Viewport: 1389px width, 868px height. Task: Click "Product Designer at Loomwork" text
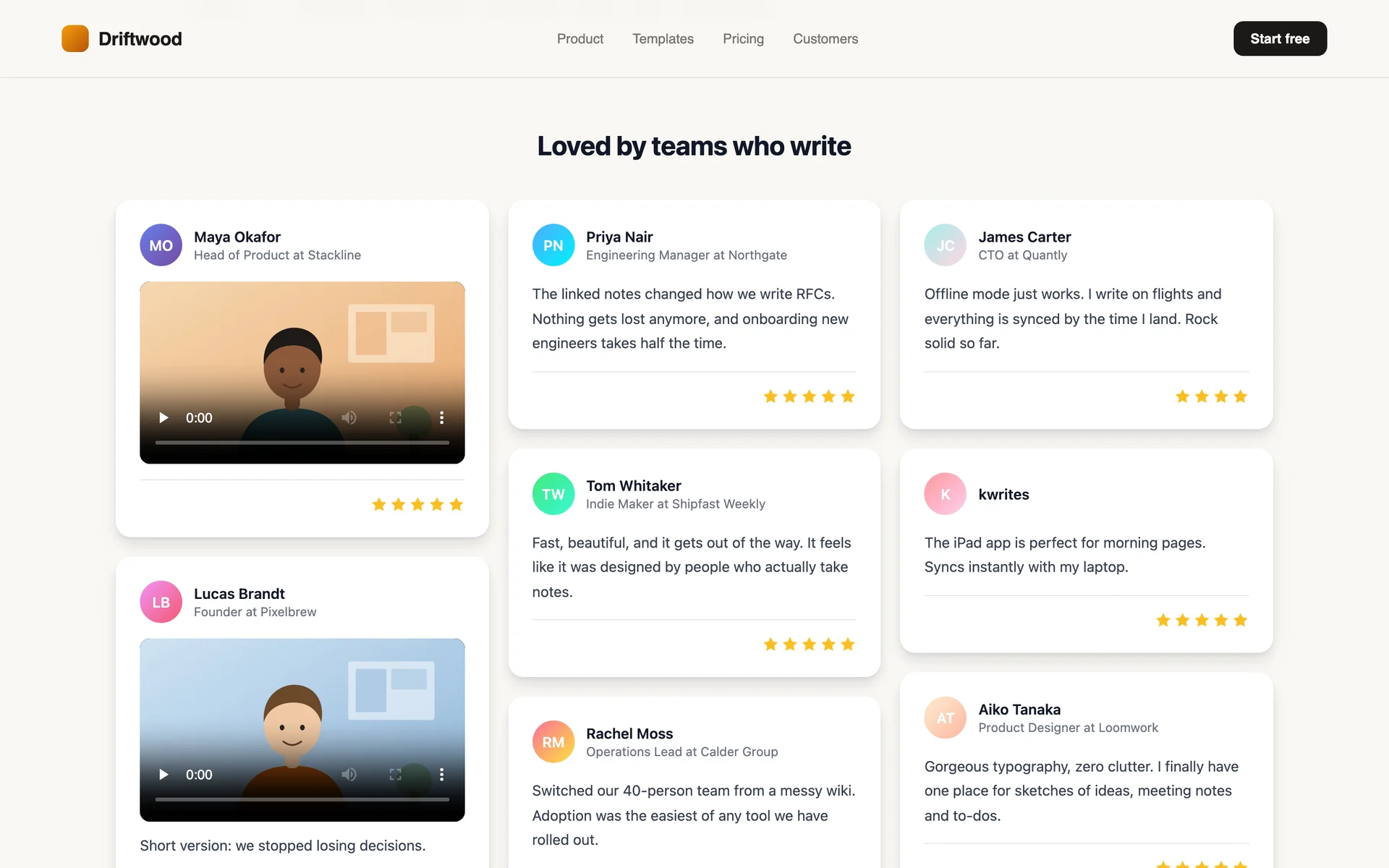pyautogui.click(x=1068, y=728)
